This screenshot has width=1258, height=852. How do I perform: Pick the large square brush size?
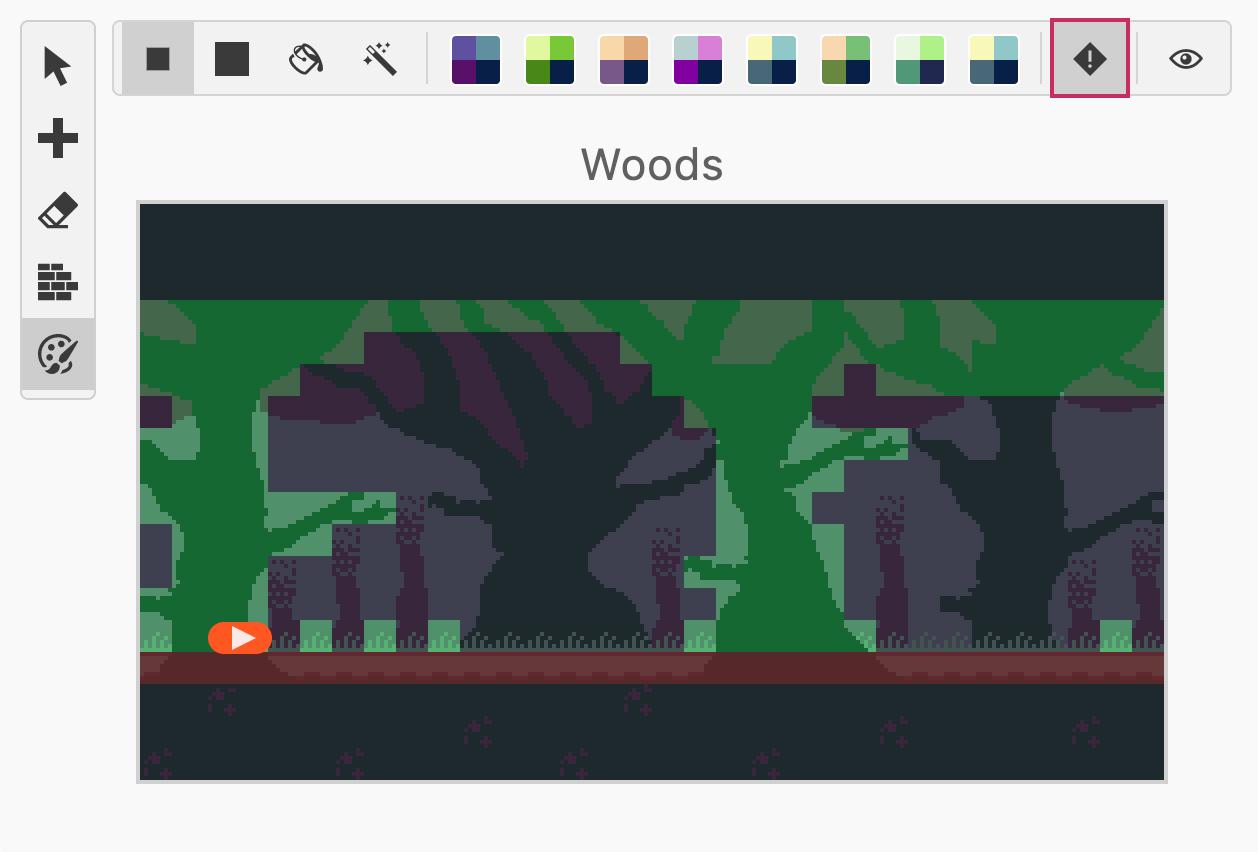pyautogui.click(x=232, y=59)
